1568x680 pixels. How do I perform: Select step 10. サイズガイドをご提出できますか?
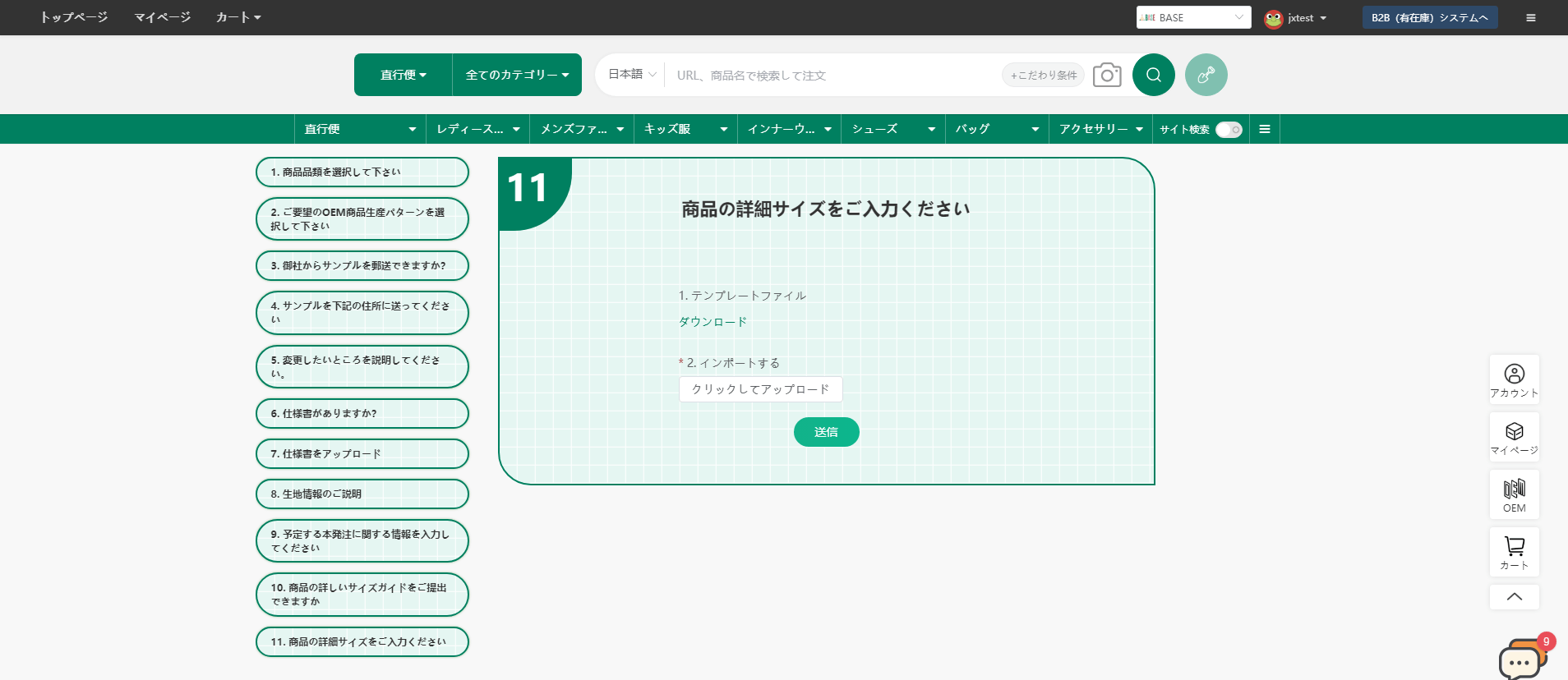point(362,595)
